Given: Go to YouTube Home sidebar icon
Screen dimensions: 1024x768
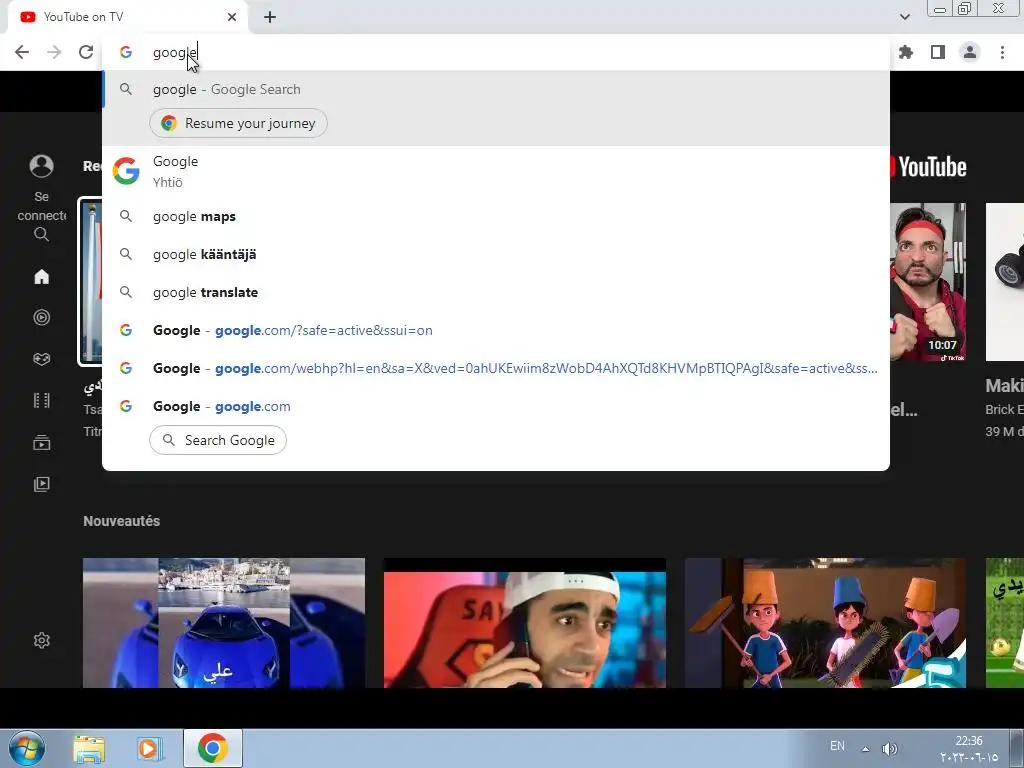Looking at the screenshot, I should pos(41,276).
